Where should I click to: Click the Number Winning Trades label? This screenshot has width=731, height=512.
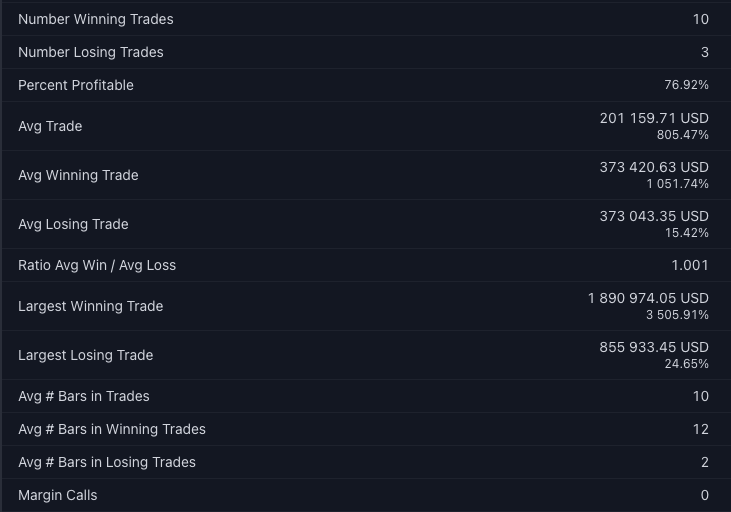[95, 19]
